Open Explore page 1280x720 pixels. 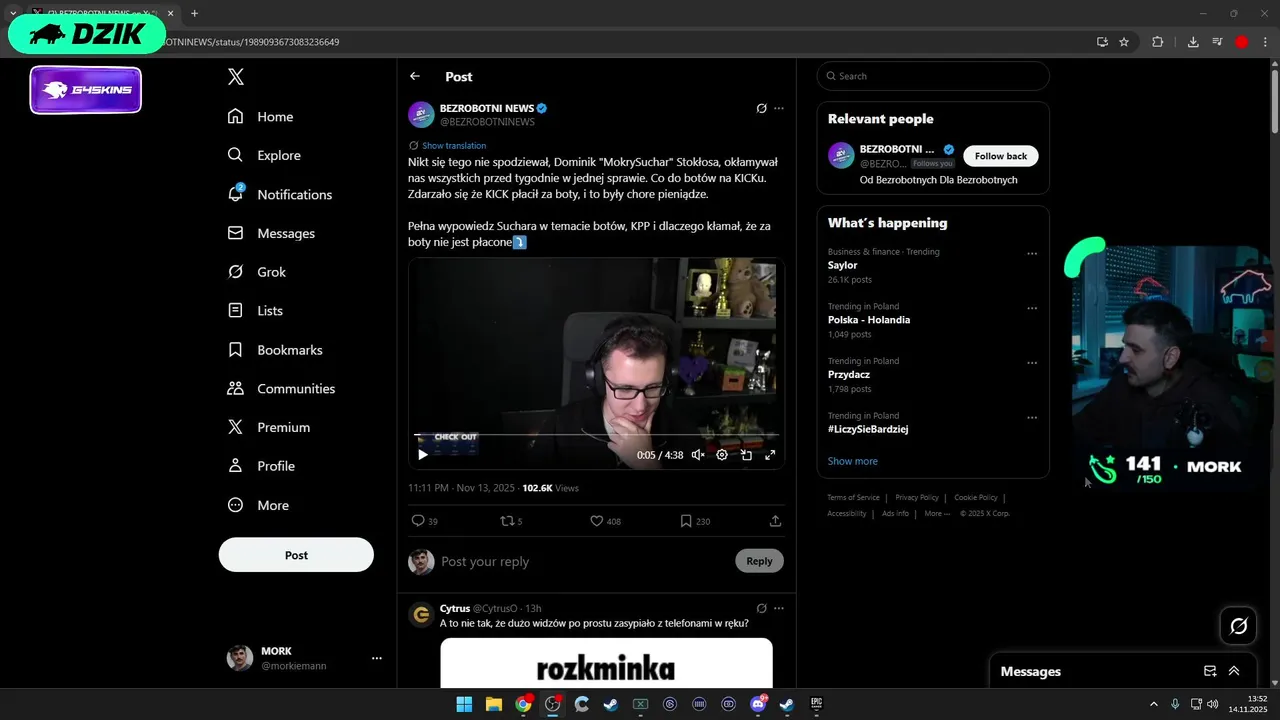click(264, 155)
